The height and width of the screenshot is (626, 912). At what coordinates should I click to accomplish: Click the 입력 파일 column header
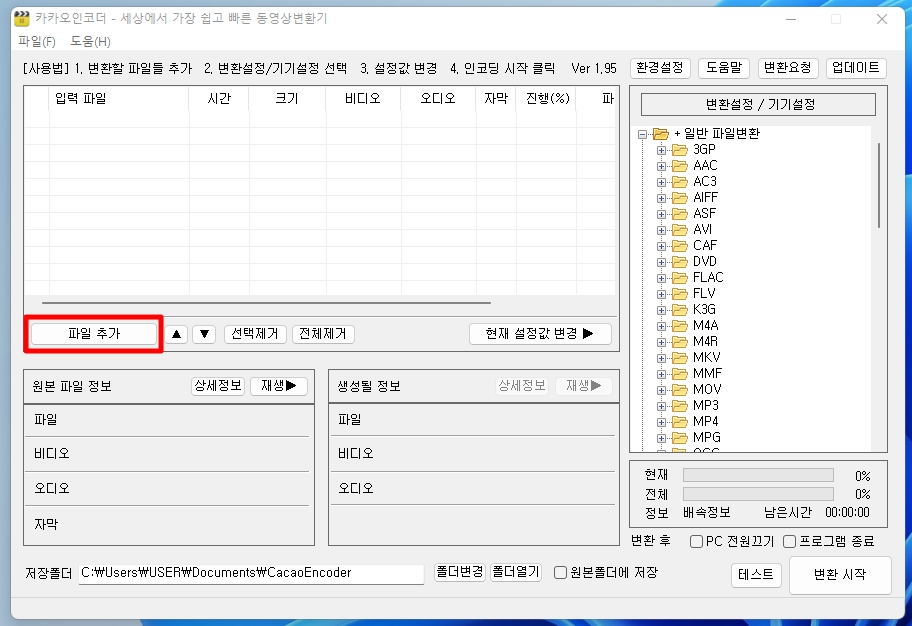click(x=119, y=98)
